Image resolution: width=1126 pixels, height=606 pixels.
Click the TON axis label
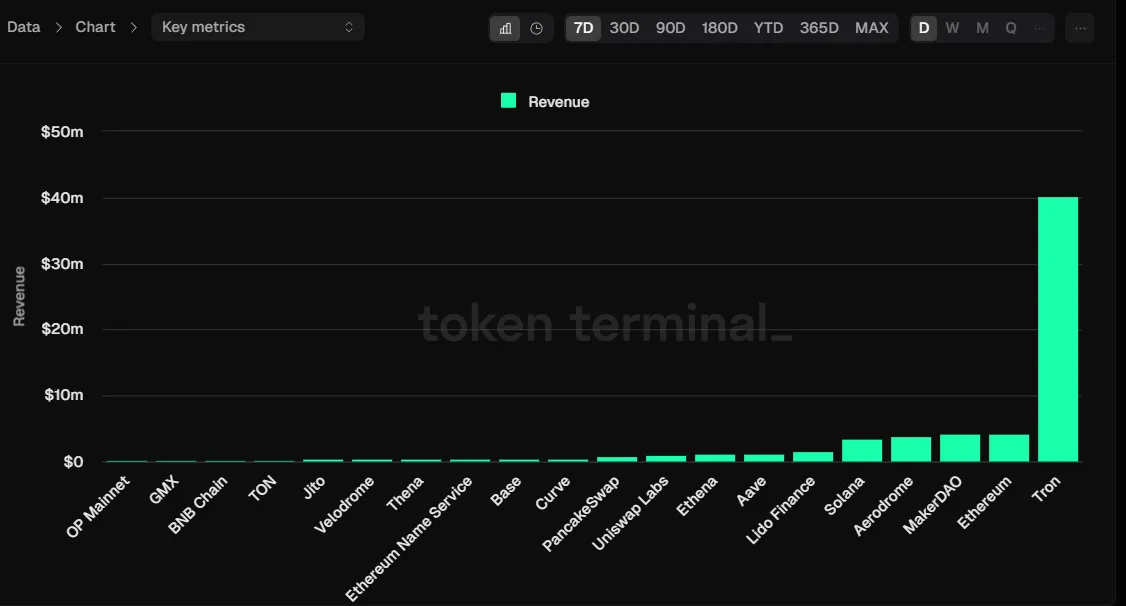(x=261, y=489)
